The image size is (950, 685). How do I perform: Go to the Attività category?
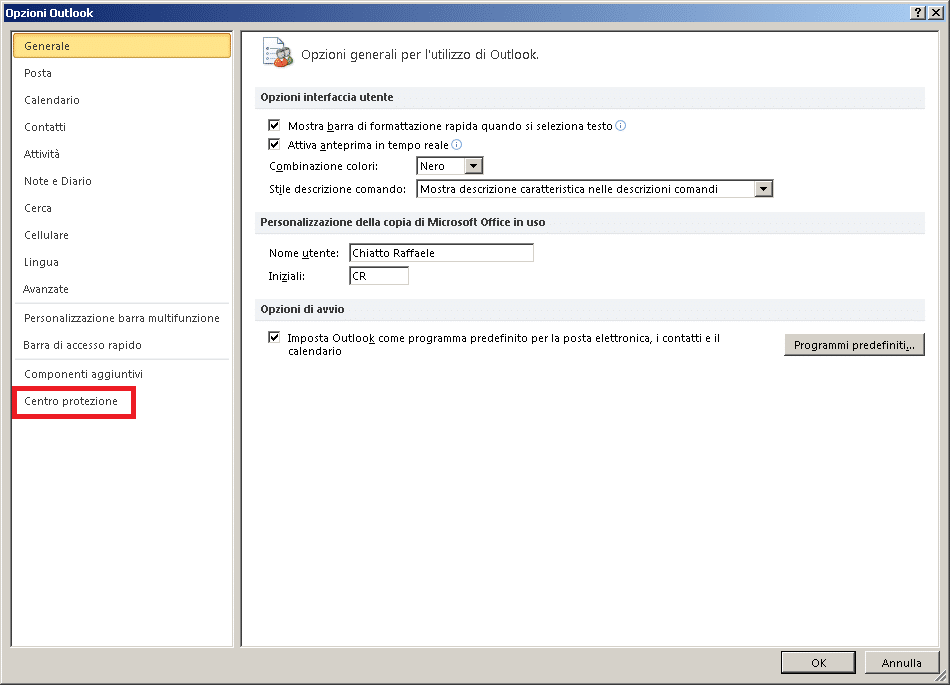pyautogui.click(x=122, y=154)
